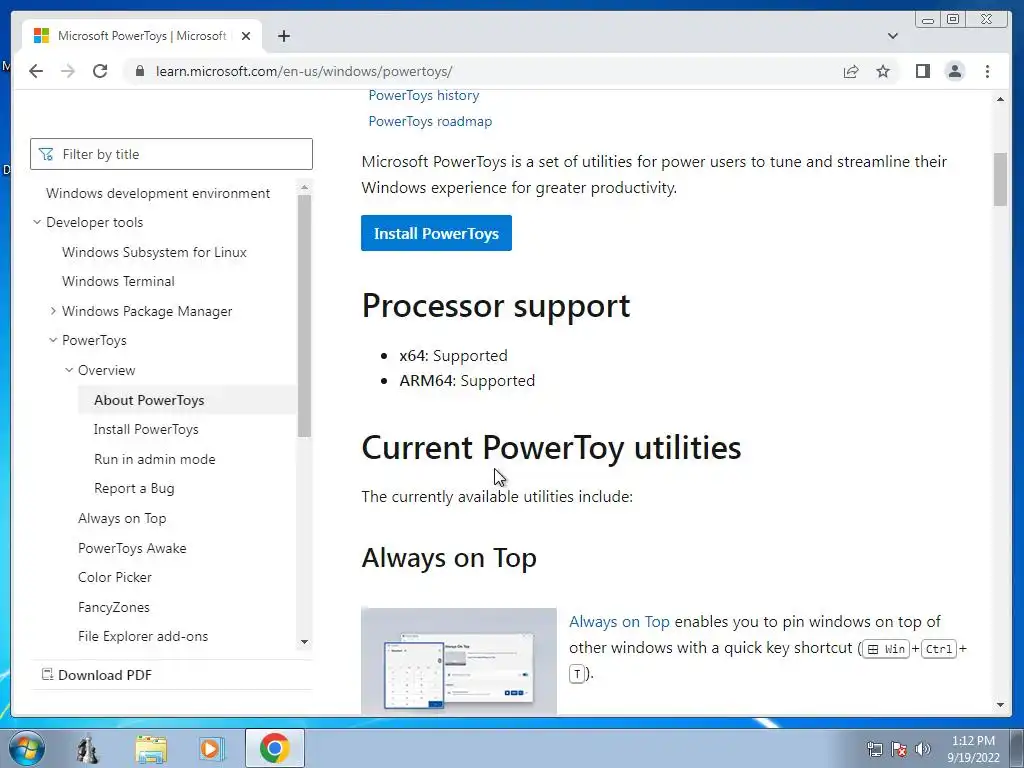Collapse the Overview tree node
Image resolution: width=1024 pixels, height=768 pixels.
[x=69, y=370]
